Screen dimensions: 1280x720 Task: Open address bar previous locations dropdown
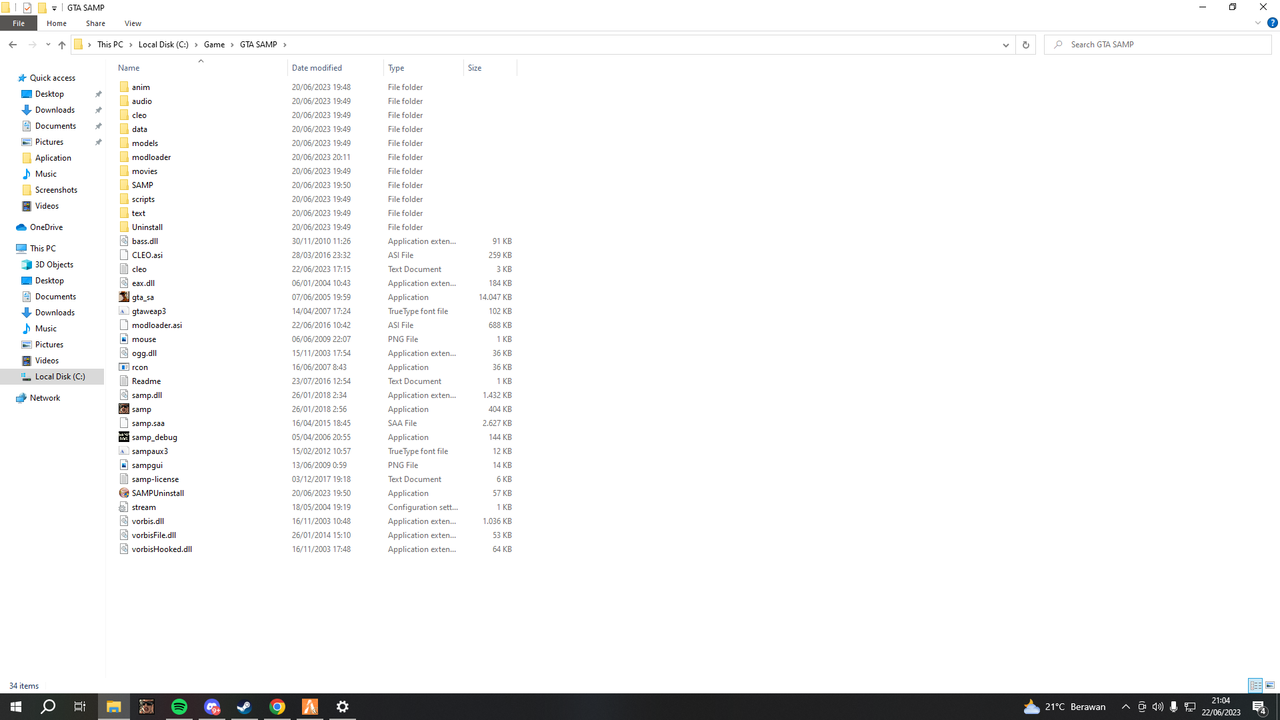click(1005, 45)
